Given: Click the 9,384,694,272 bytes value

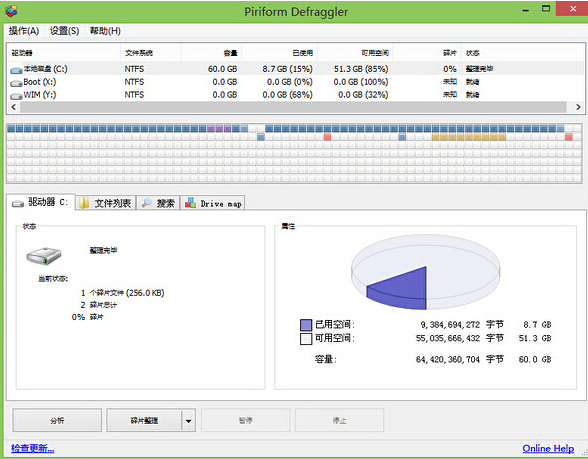Looking at the screenshot, I should (450, 325).
